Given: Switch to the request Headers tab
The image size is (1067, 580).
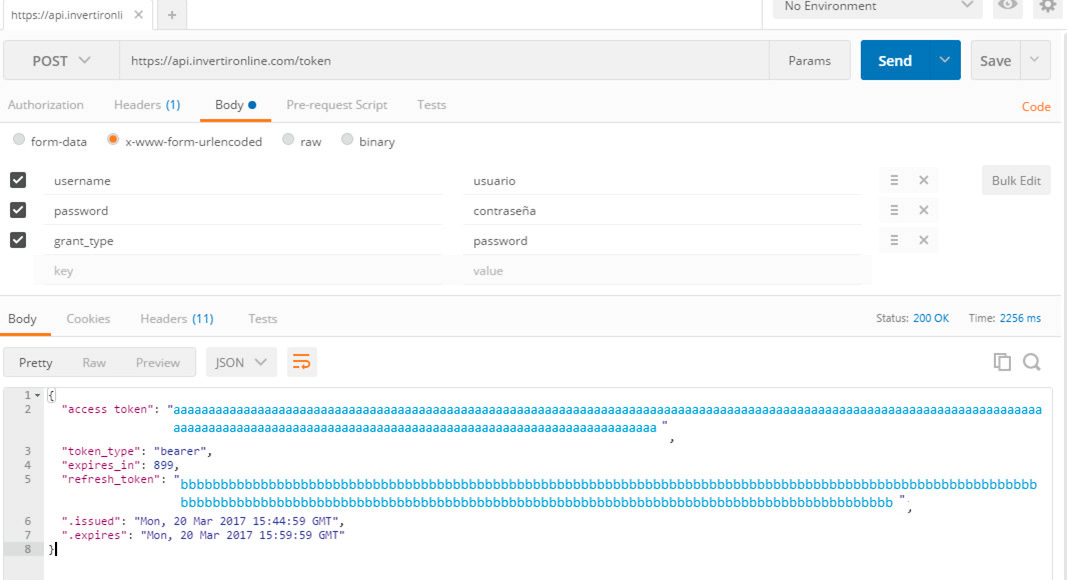Looking at the screenshot, I should [146, 105].
